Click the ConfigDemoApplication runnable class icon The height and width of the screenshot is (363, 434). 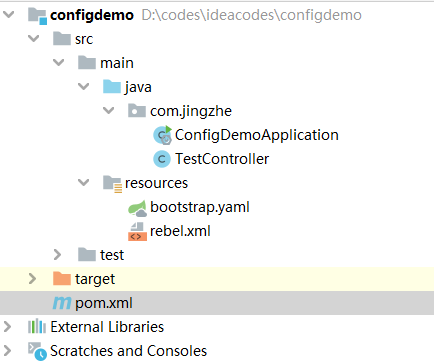click(x=162, y=135)
